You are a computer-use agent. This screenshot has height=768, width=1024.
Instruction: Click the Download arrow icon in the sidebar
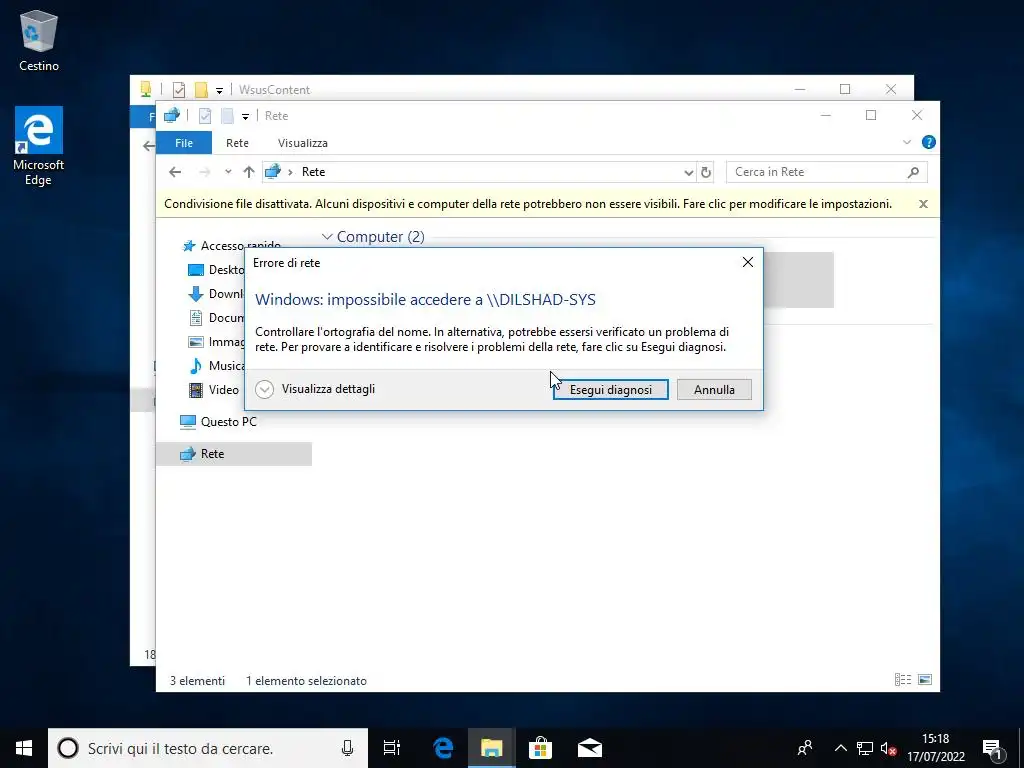click(x=195, y=294)
